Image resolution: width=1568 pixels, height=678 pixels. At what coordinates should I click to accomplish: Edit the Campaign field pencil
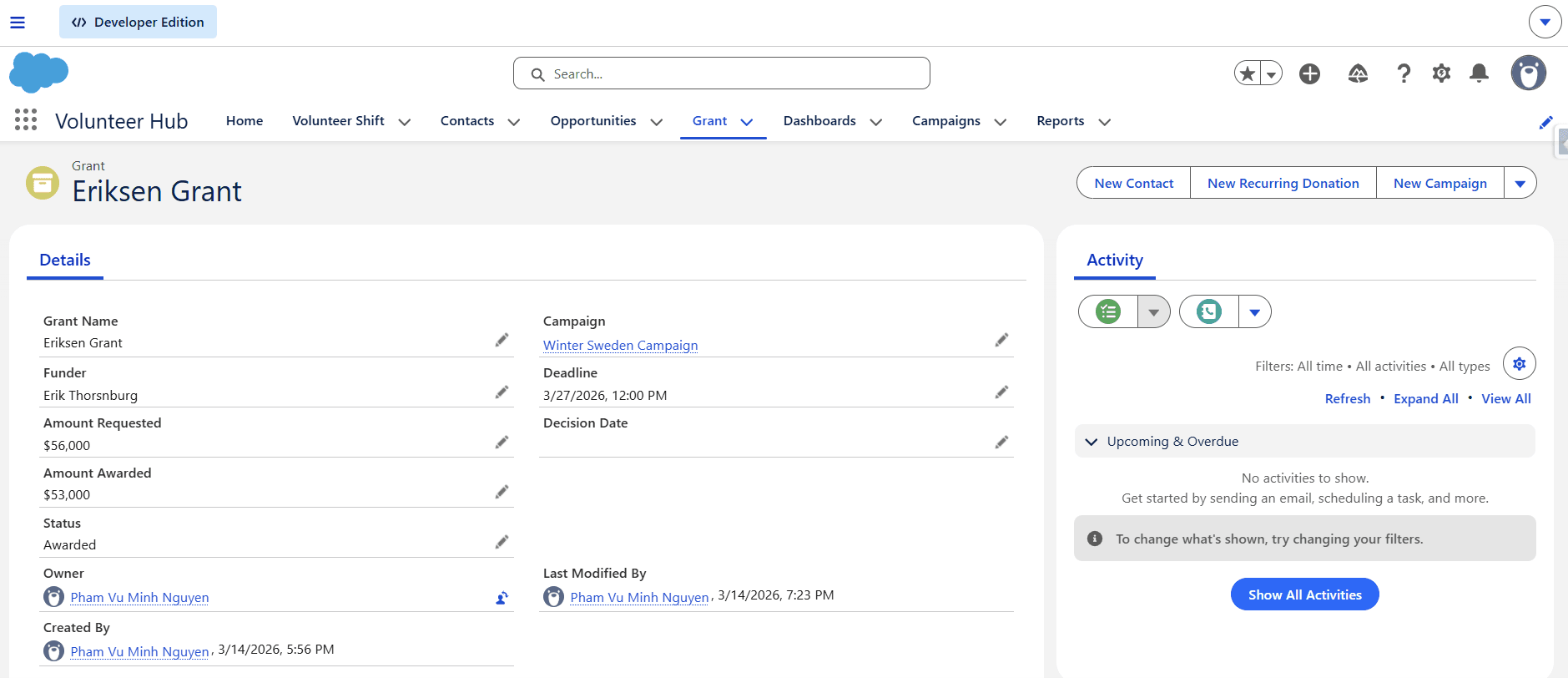click(1001, 340)
